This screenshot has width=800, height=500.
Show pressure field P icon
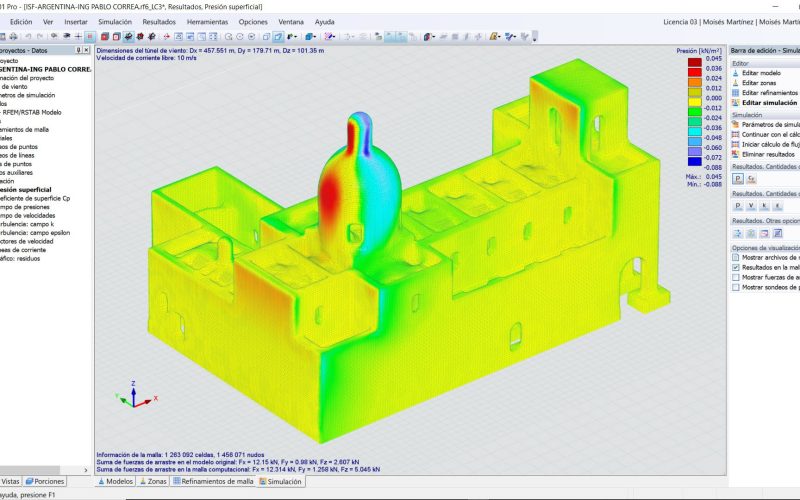[x=738, y=206]
